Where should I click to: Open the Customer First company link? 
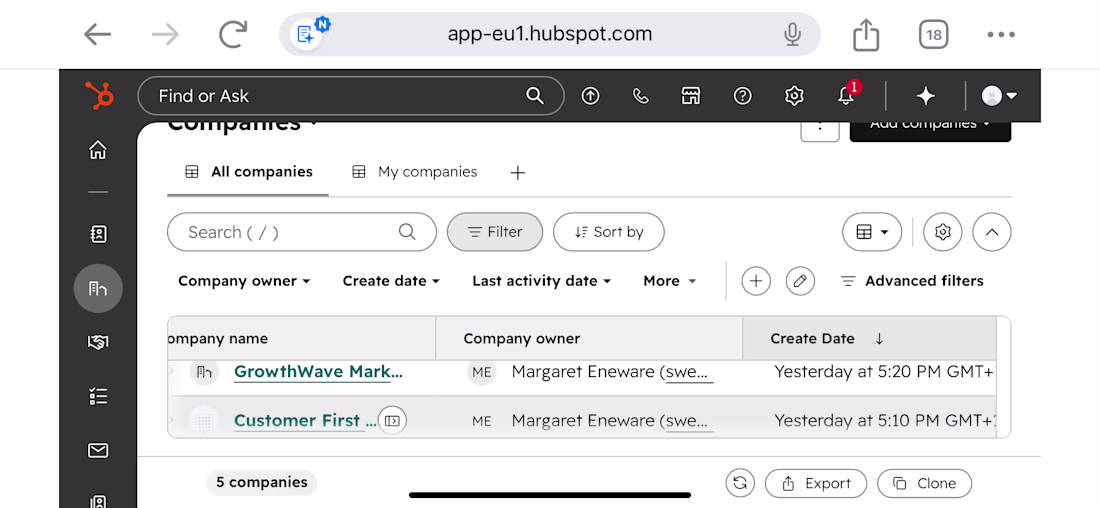click(x=307, y=420)
